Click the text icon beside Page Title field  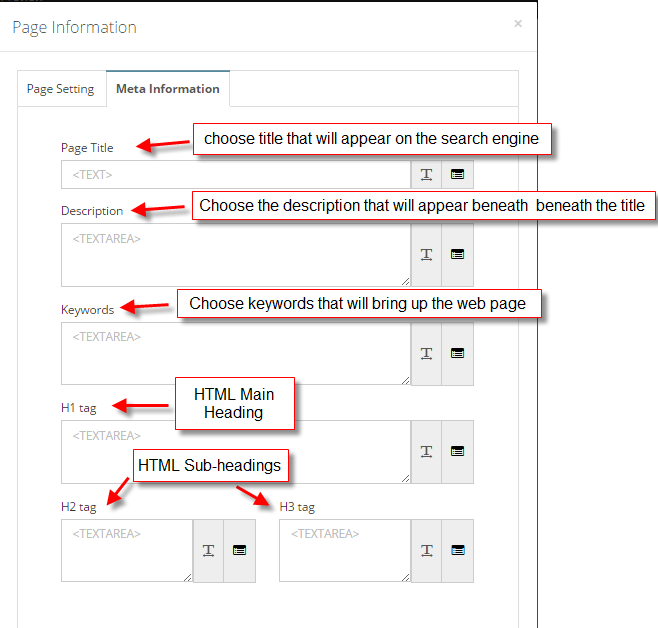click(426, 175)
